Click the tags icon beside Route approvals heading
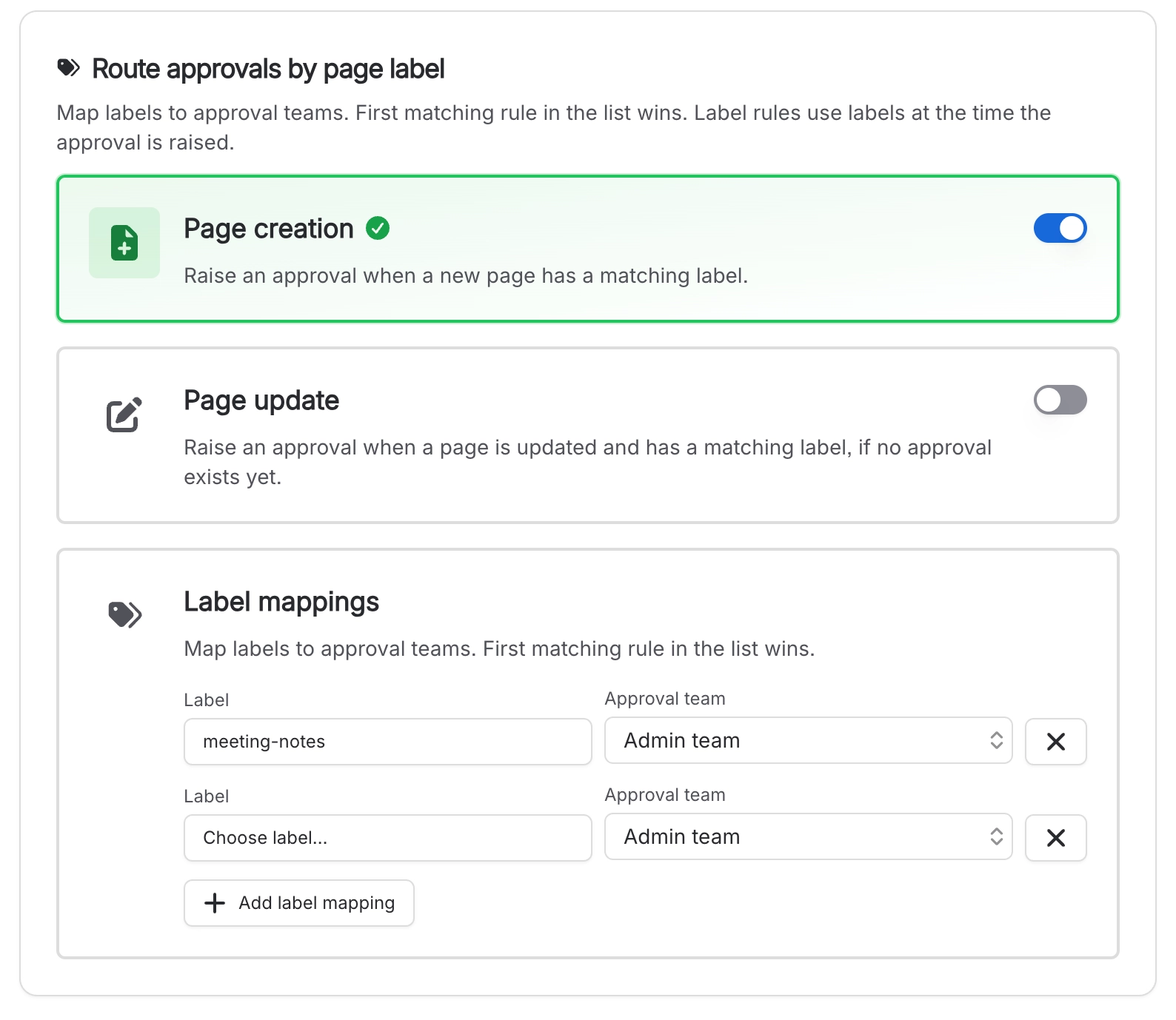Viewport: 1176px width, 1020px height. tap(68, 68)
